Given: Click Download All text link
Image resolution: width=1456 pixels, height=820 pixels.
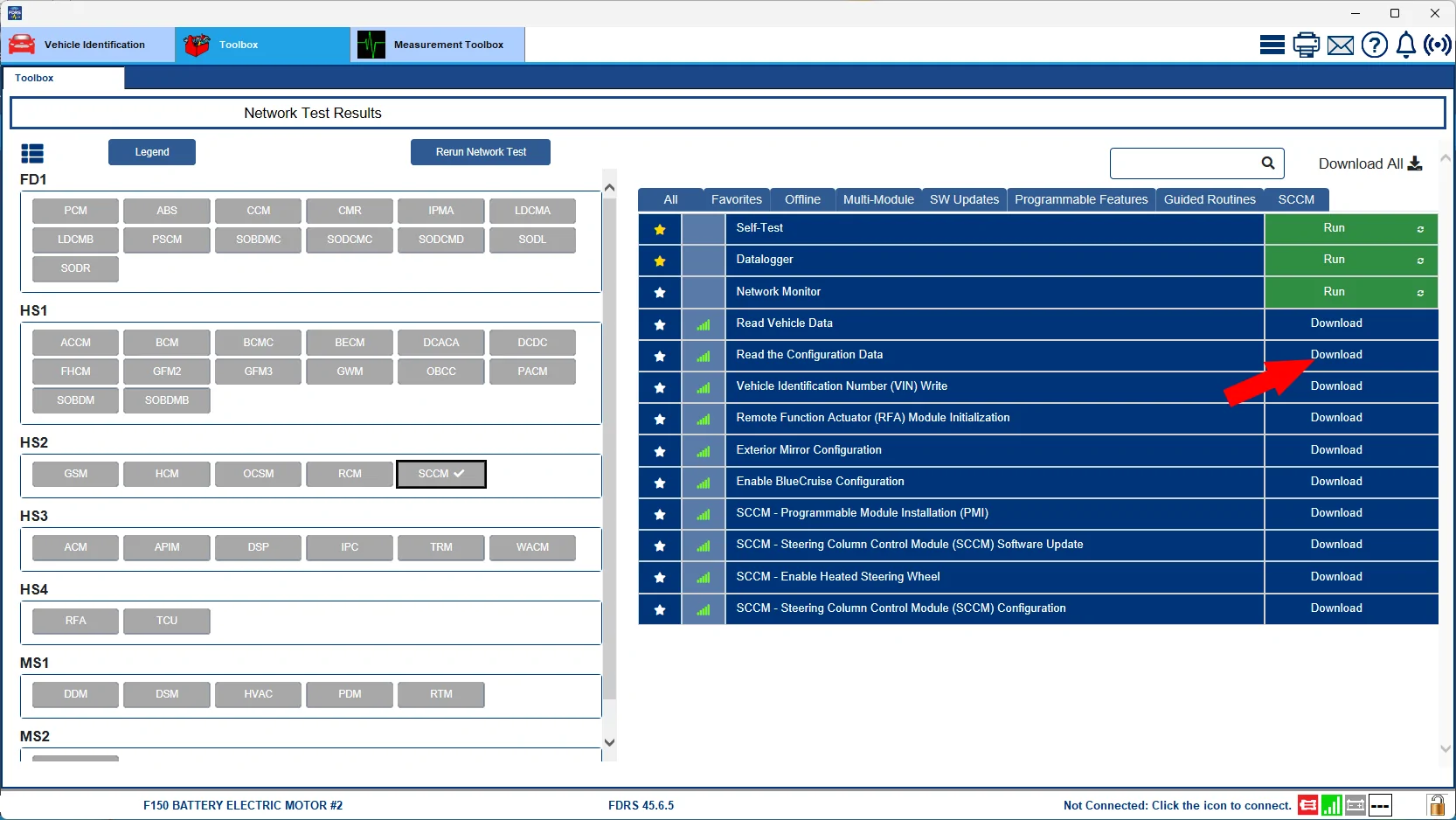Looking at the screenshot, I should (1361, 163).
